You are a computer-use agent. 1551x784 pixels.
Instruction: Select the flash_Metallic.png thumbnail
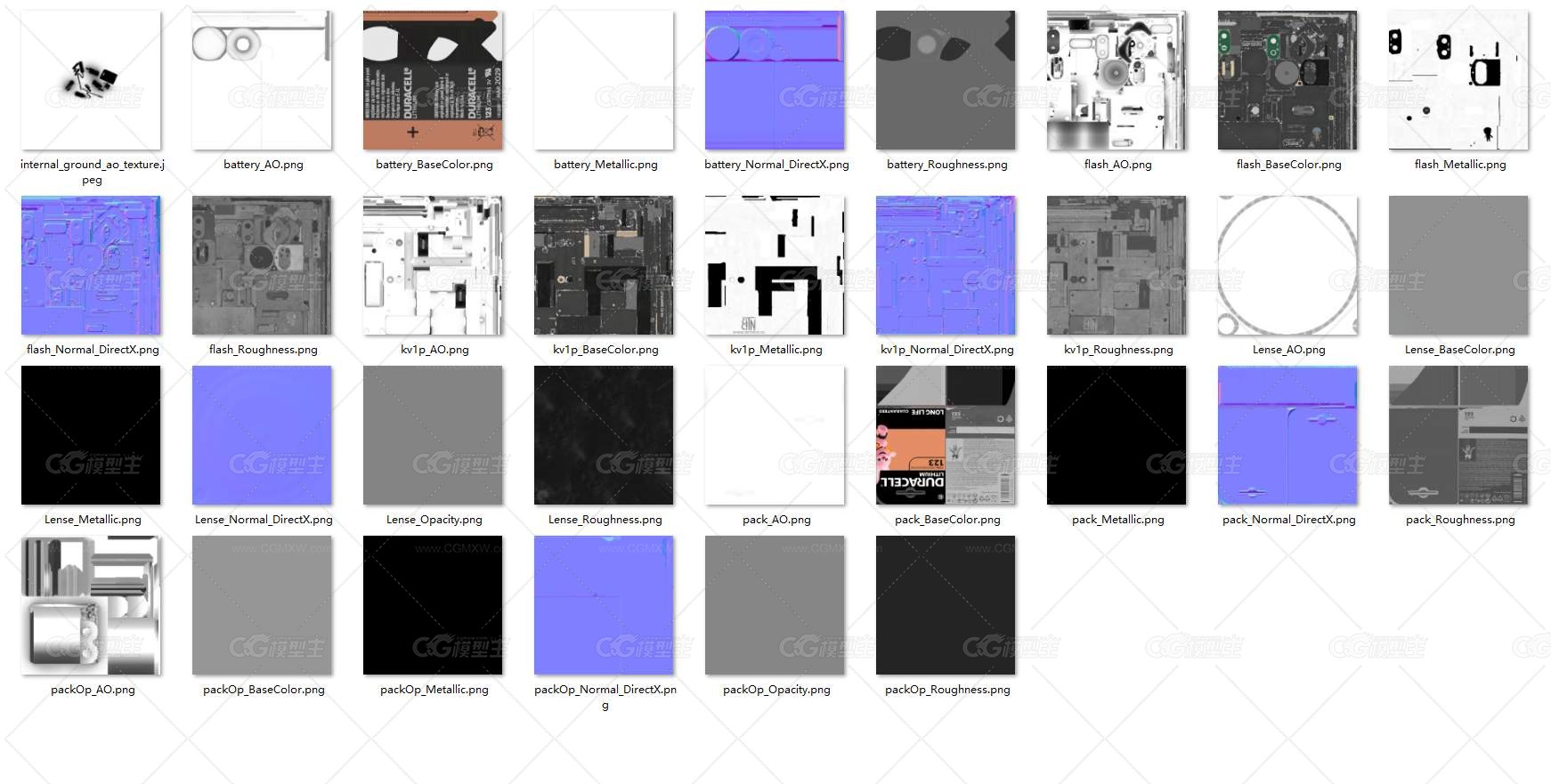tap(1458, 80)
